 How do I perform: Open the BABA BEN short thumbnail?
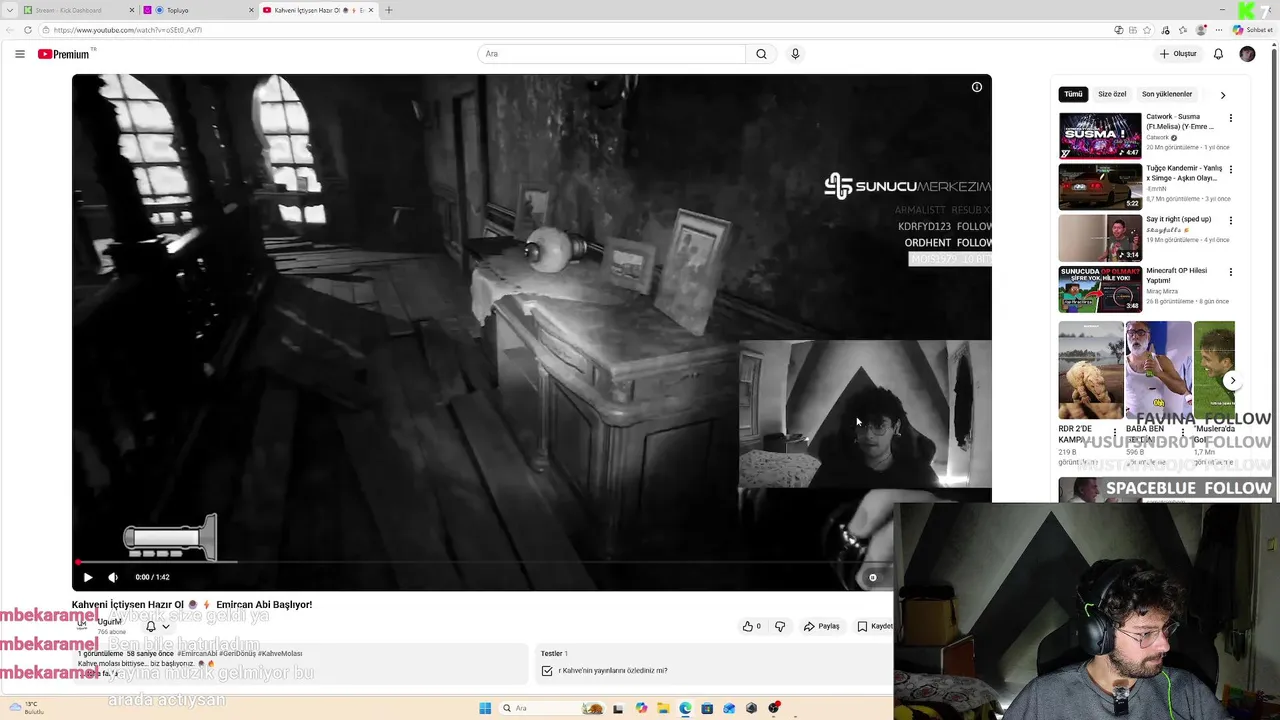click(1158, 370)
